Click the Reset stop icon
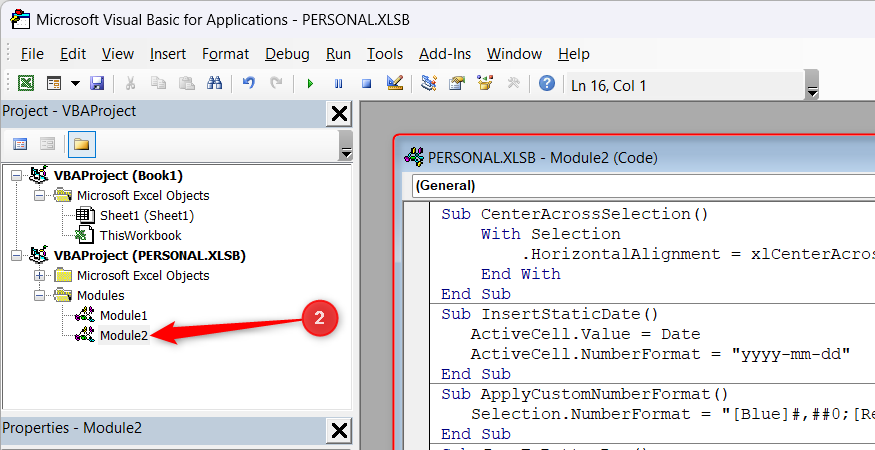875x450 pixels. [367, 84]
